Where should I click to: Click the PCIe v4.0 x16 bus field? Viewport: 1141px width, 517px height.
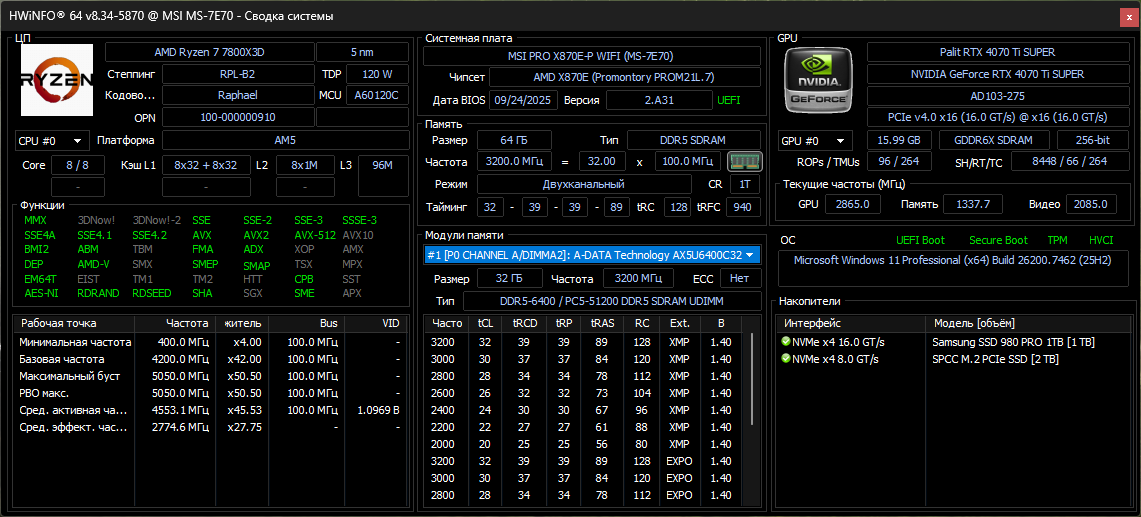997,117
